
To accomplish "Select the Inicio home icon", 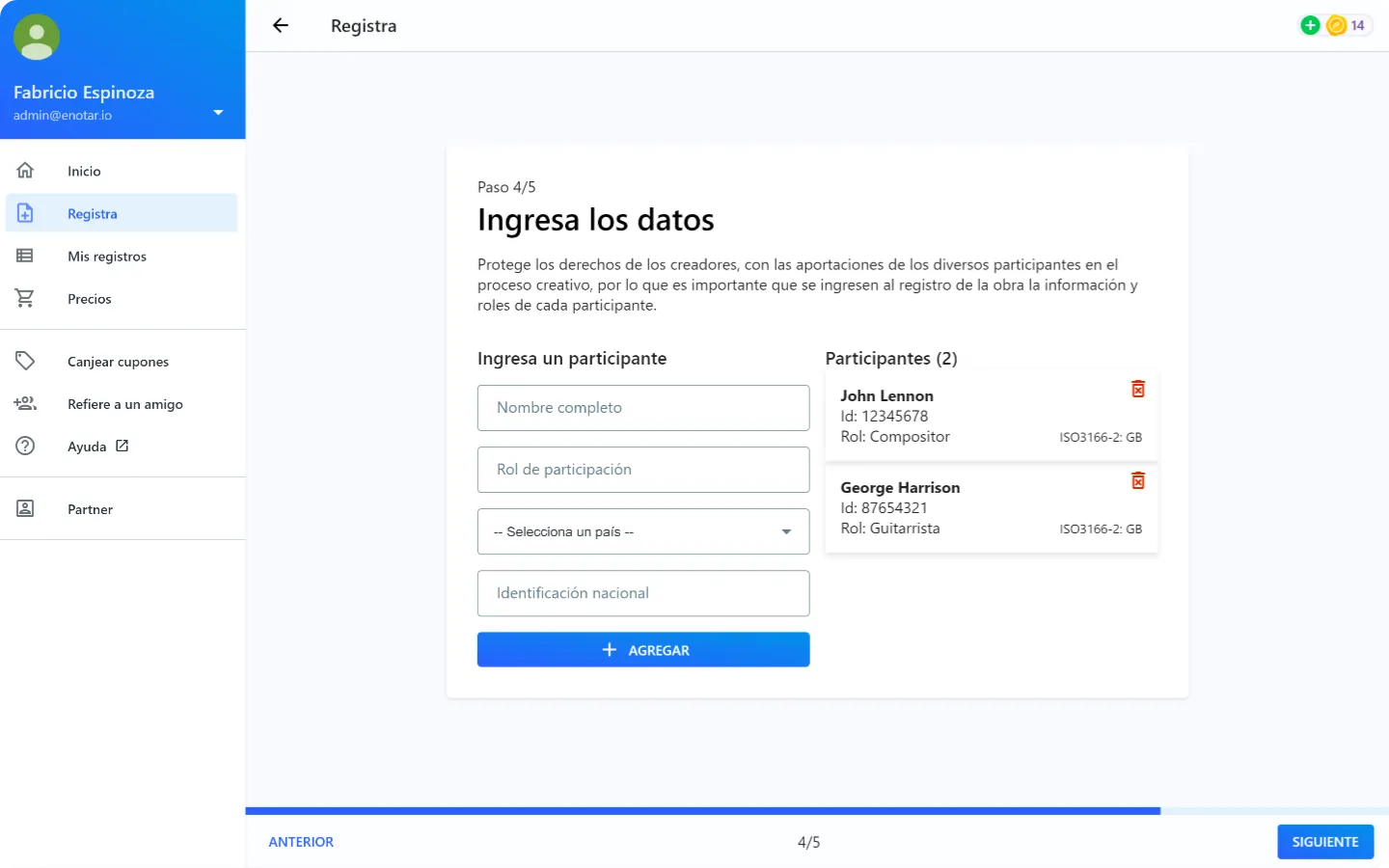I will point(26,170).
